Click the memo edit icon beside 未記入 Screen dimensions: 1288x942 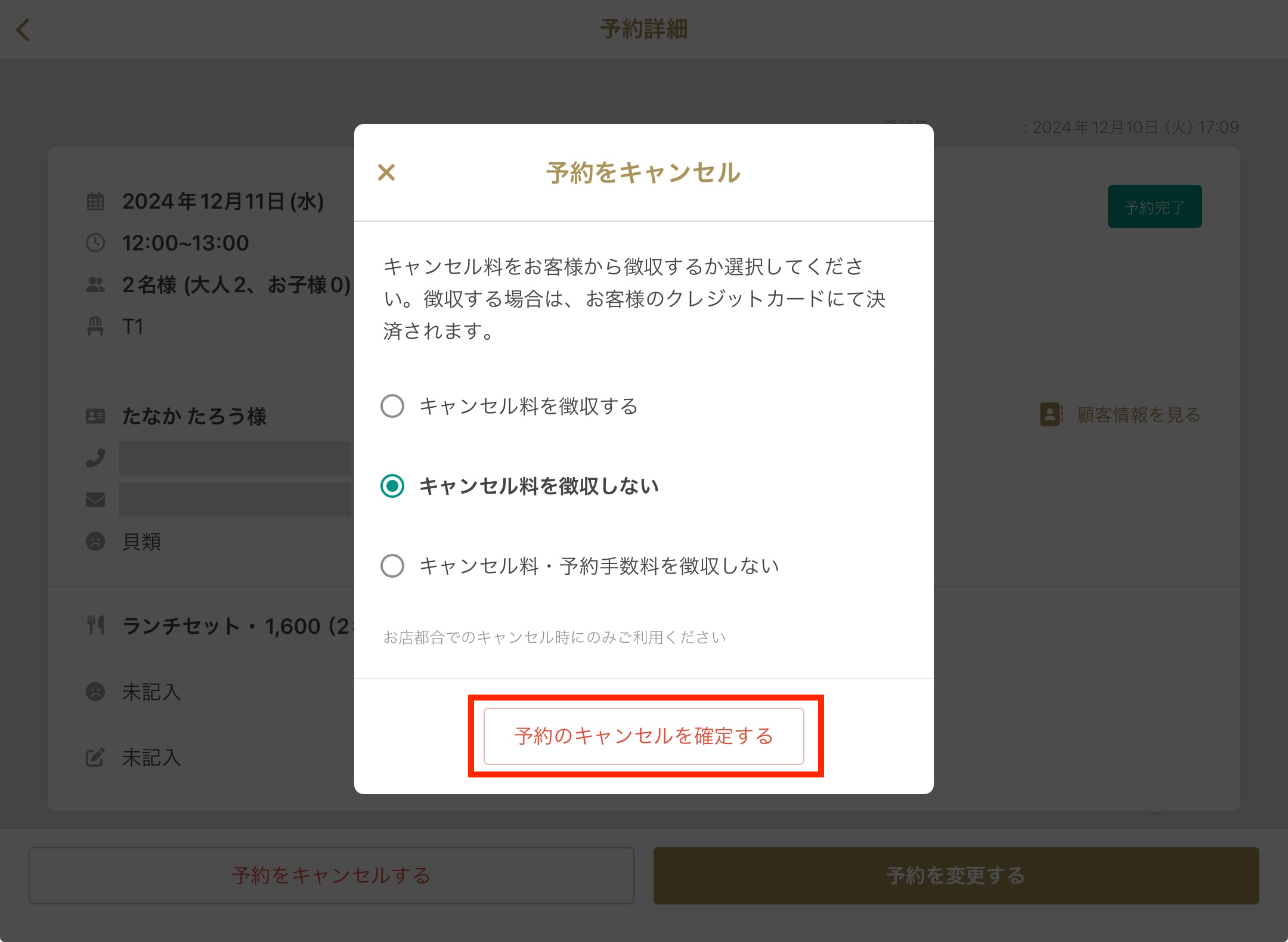click(x=95, y=758)
